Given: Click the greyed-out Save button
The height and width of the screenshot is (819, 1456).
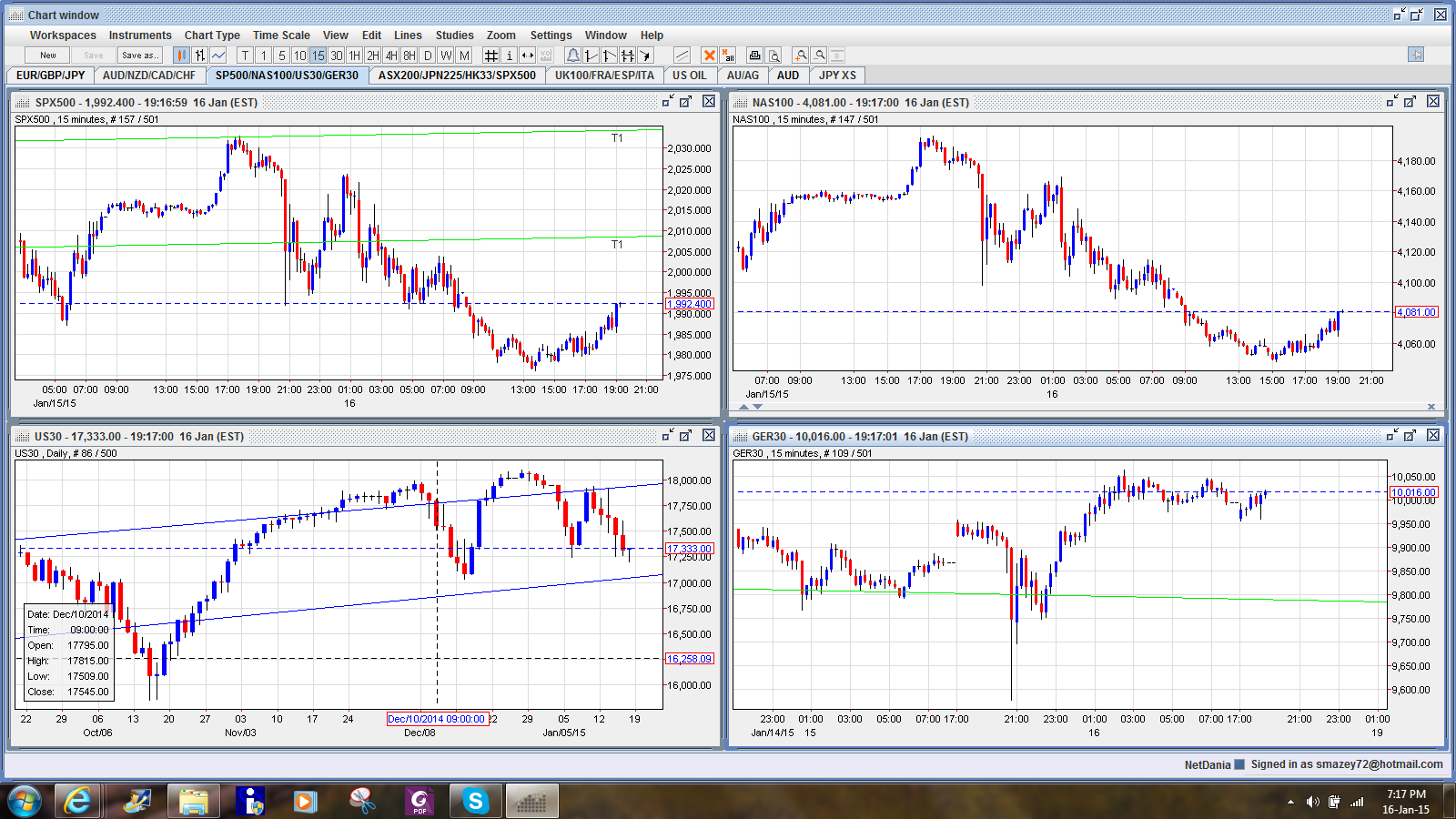Looking at the screenshot, I should 94,56.
